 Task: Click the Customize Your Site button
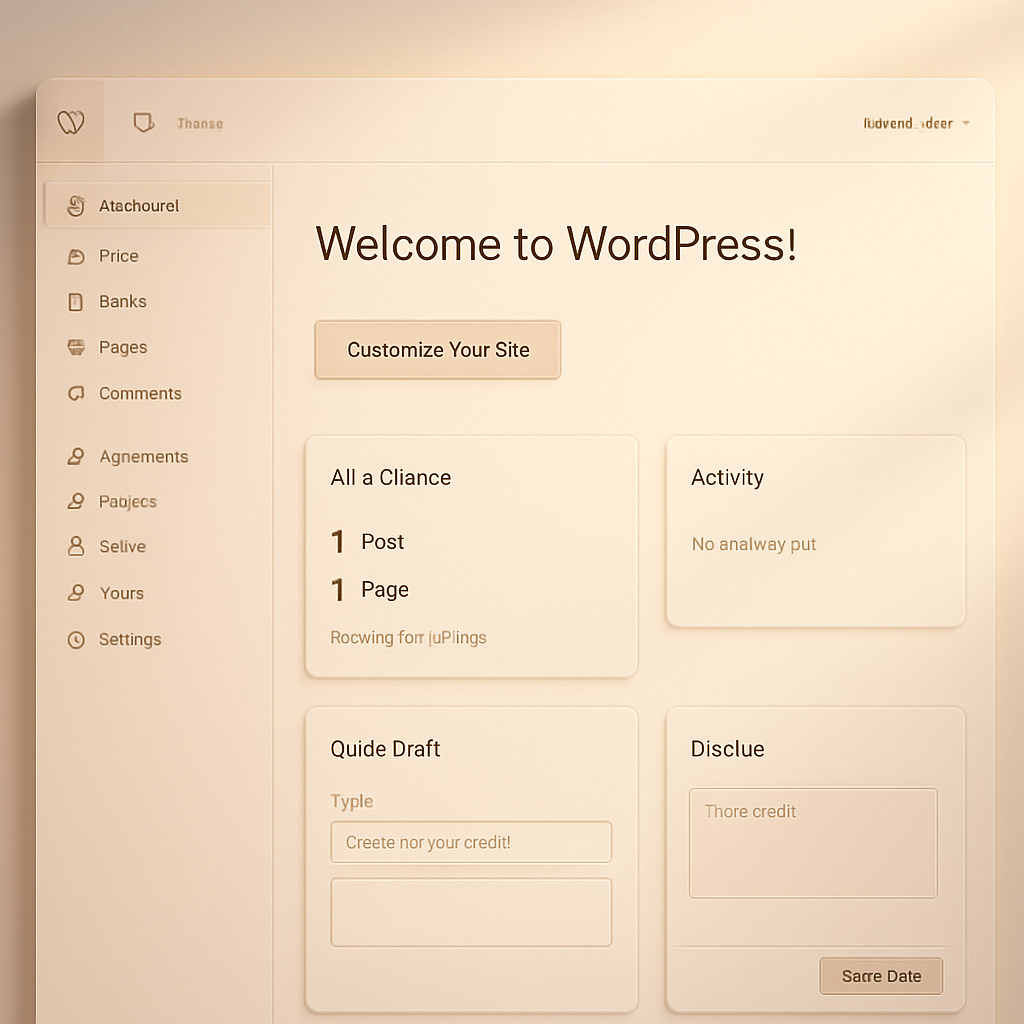[438, 349]
